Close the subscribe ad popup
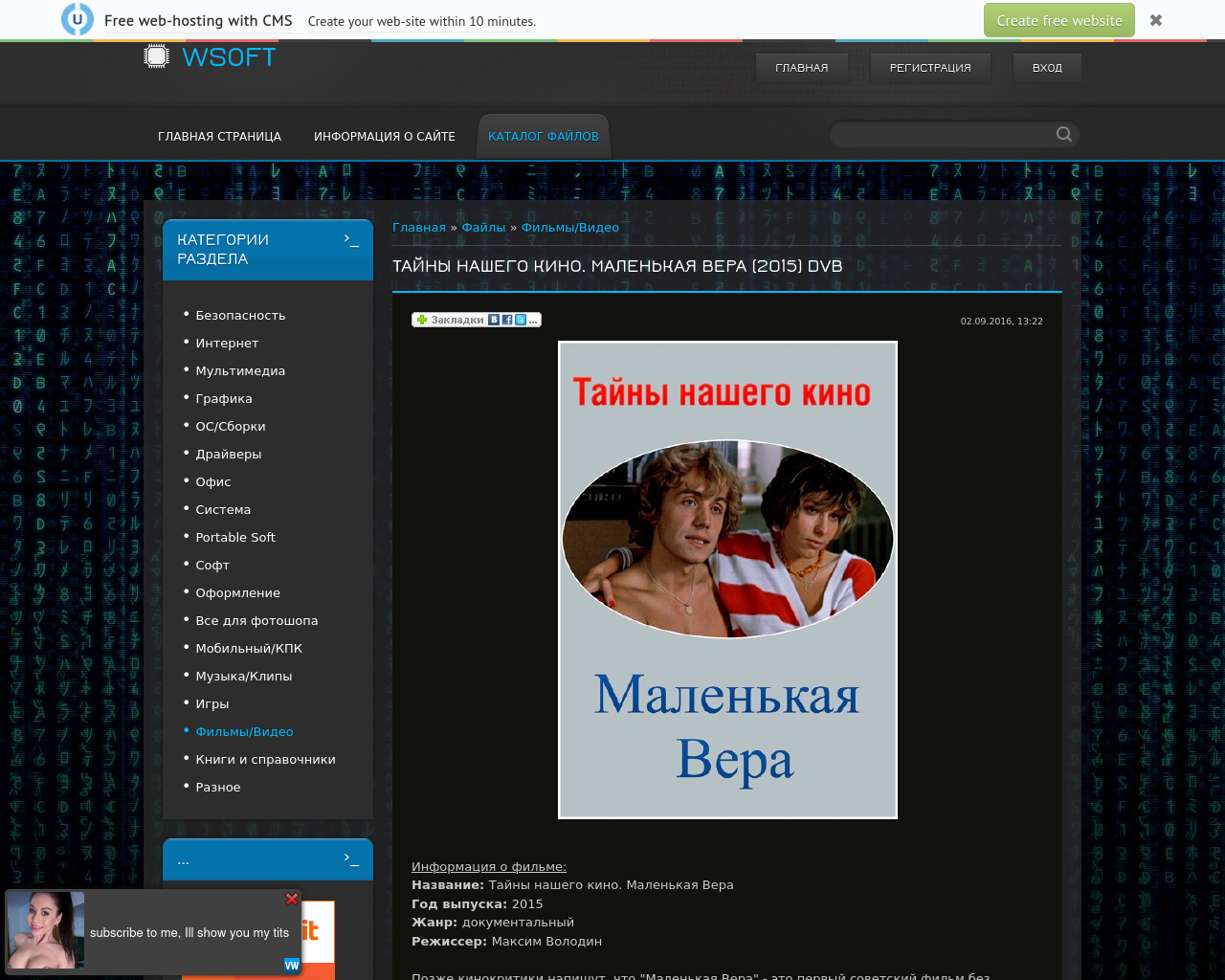The width and height of the screenshot is (1225, 980). pos(292,899)
